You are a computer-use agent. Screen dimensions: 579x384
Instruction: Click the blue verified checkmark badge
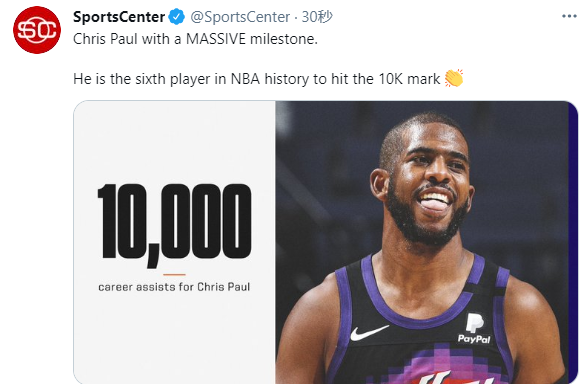tap(177, 17)
